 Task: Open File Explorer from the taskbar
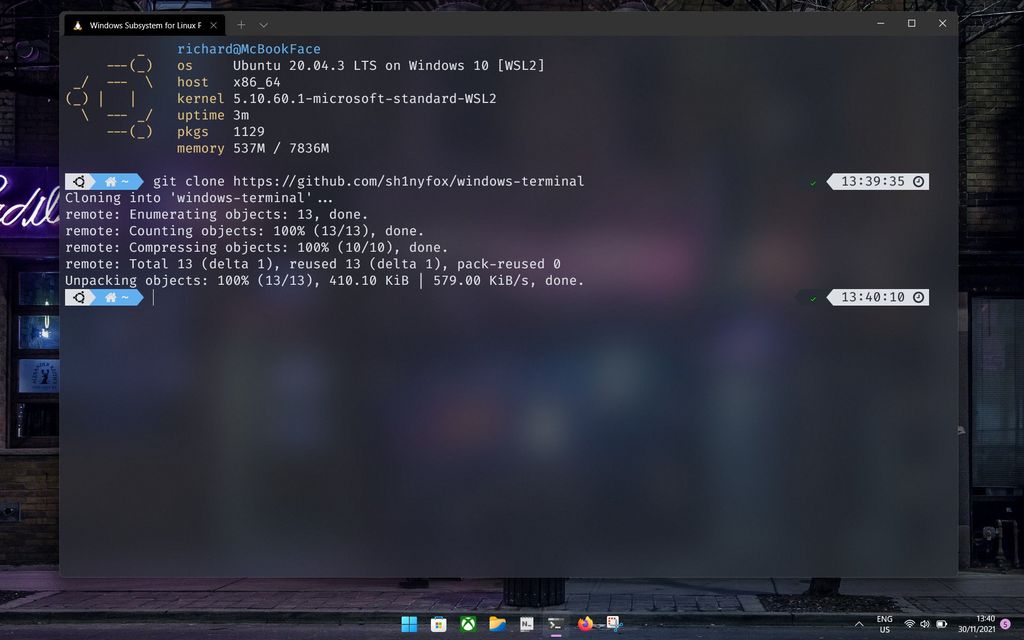[x=495, y=623]
